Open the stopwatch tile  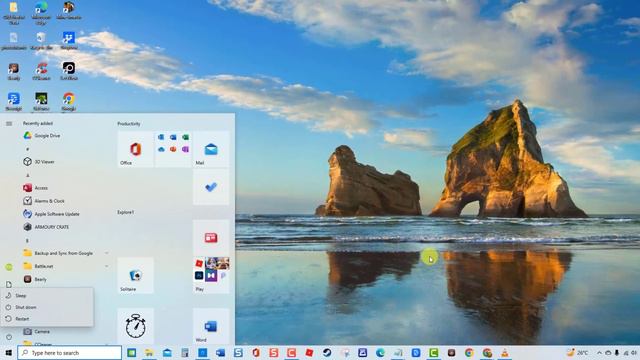pyautogui.click(x=136, y=326)
